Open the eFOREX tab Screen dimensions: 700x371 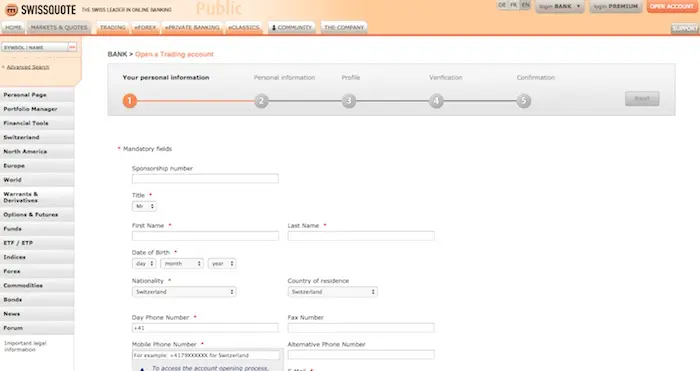coord(145,27)
